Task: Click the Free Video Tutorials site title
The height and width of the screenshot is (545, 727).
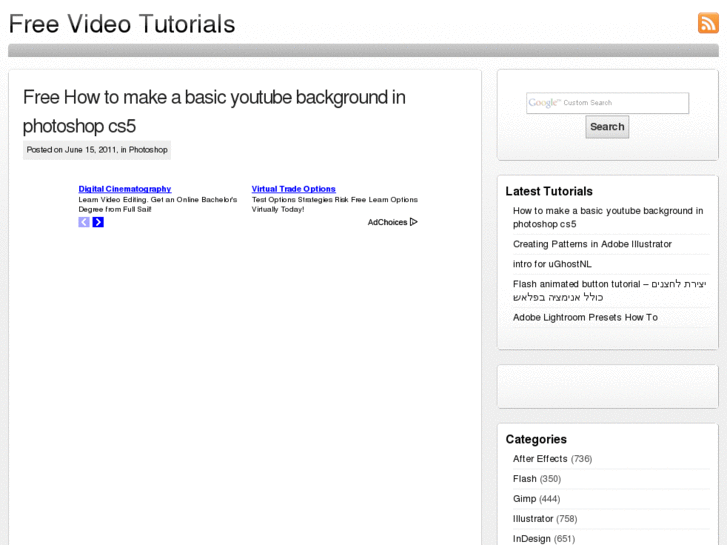Action: (122, 24)
